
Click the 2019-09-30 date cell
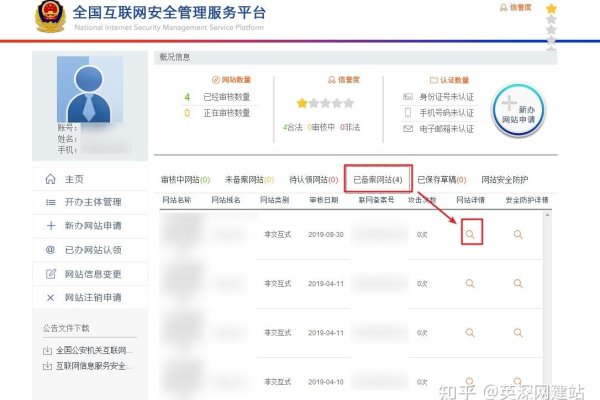tap(326, 235)
